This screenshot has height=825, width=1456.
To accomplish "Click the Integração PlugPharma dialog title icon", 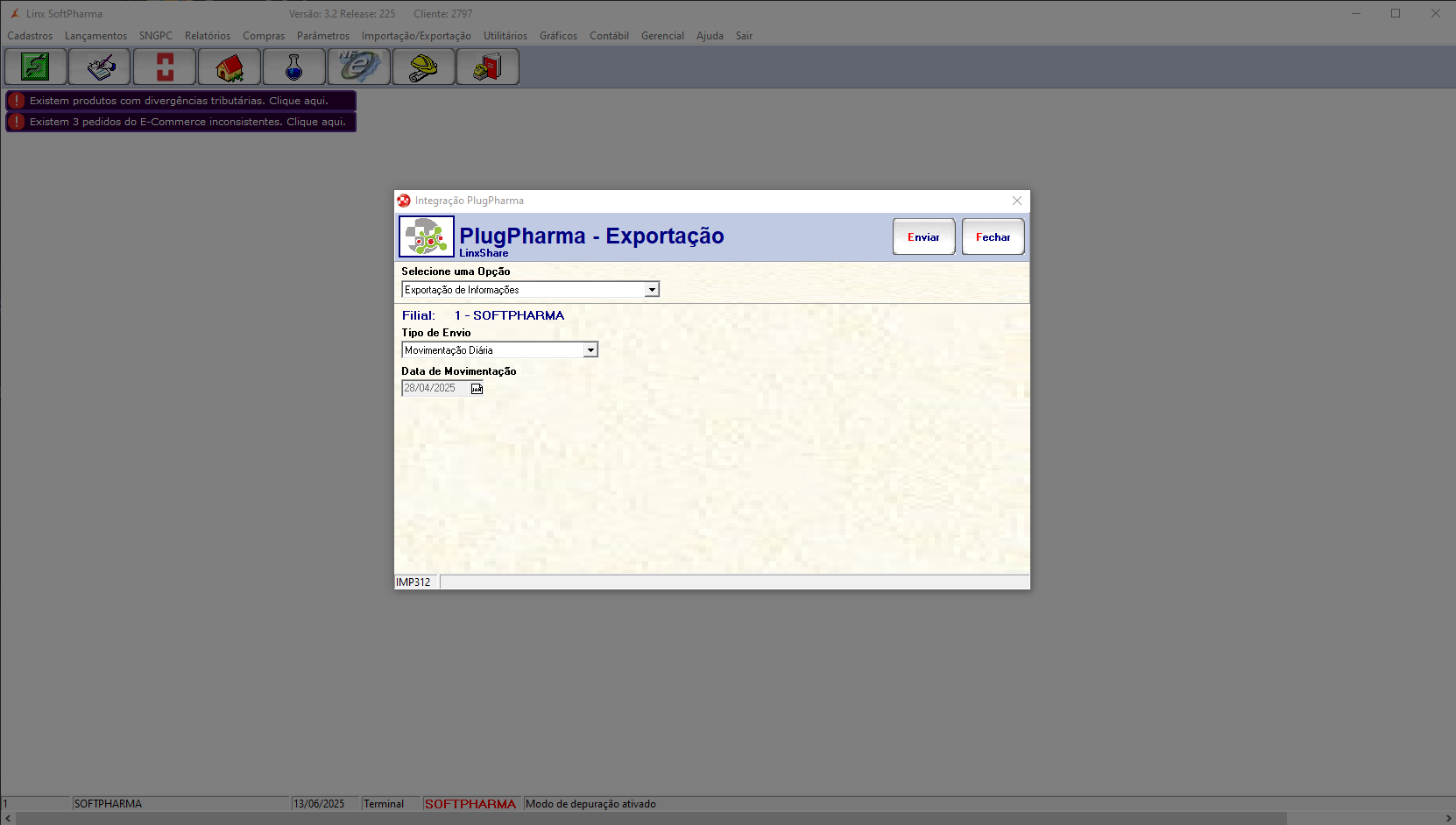I will pyautogui.click(x=404, y=201).
